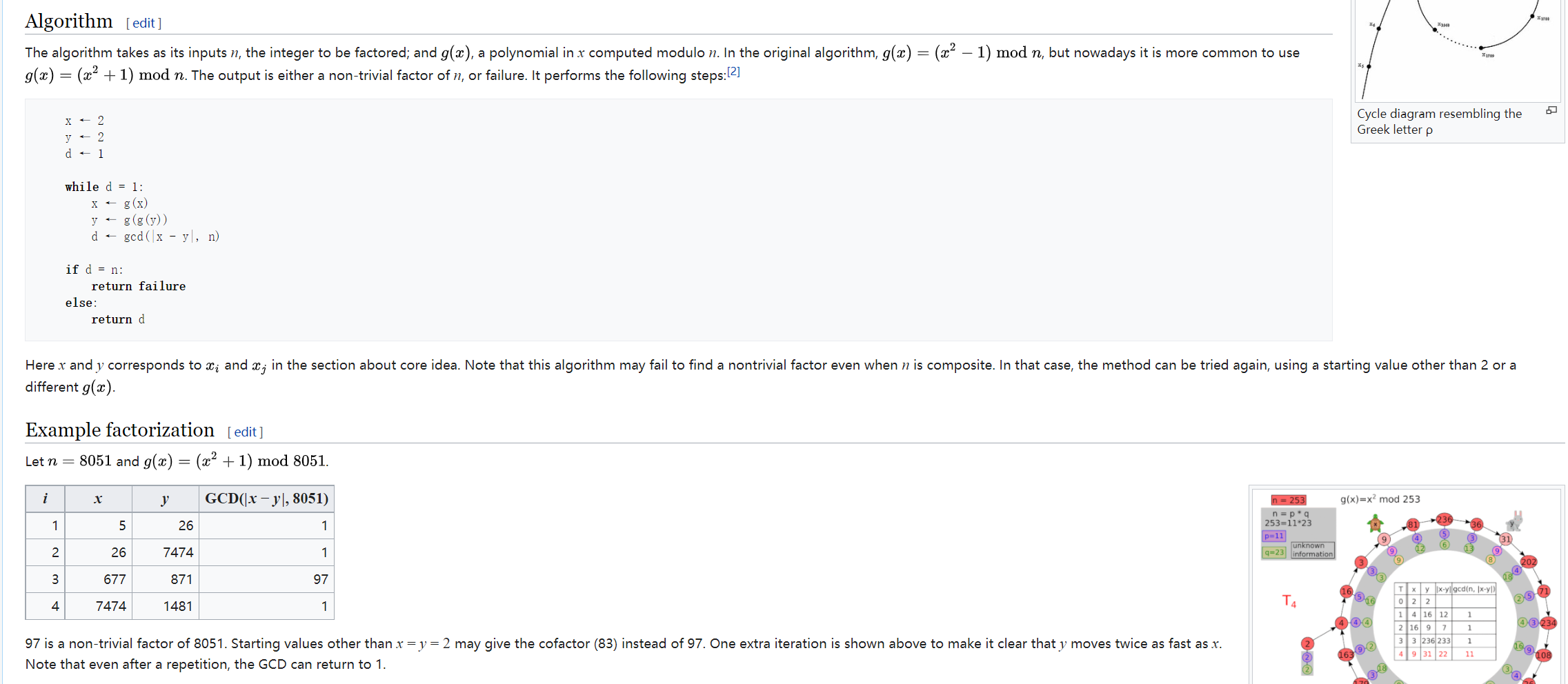
Task: Open the edit link for Example factorization
Action: [x=245, y=432]
